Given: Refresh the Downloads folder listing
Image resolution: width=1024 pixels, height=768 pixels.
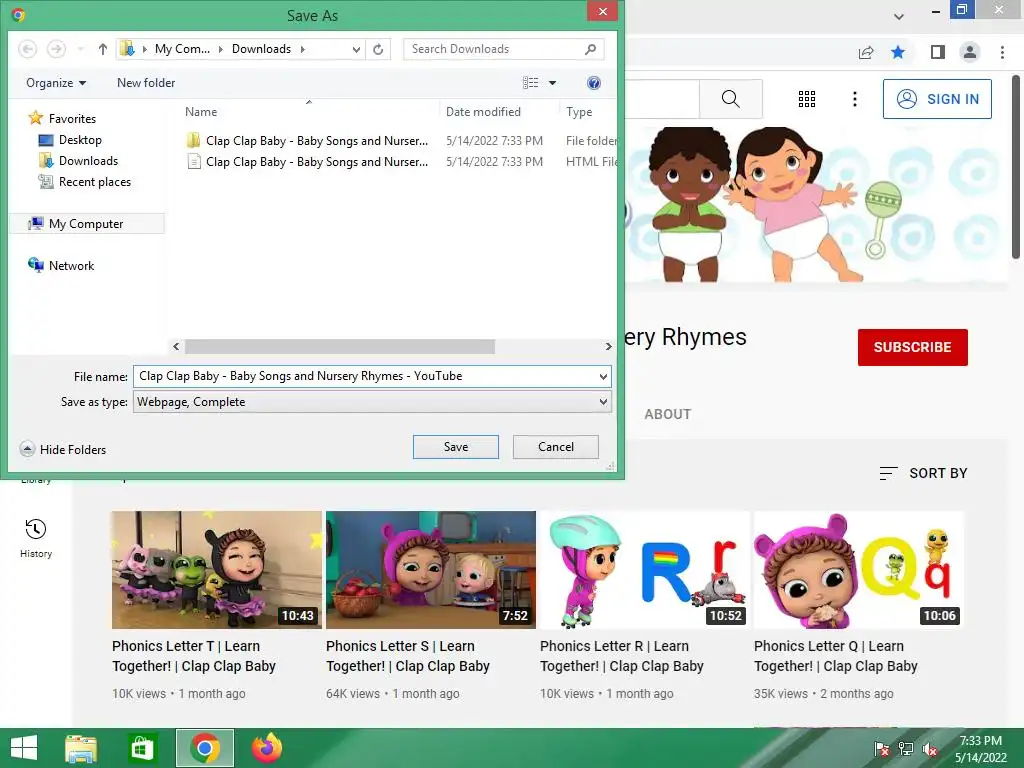Looking at the screenshot, I should tap(378, 49).
